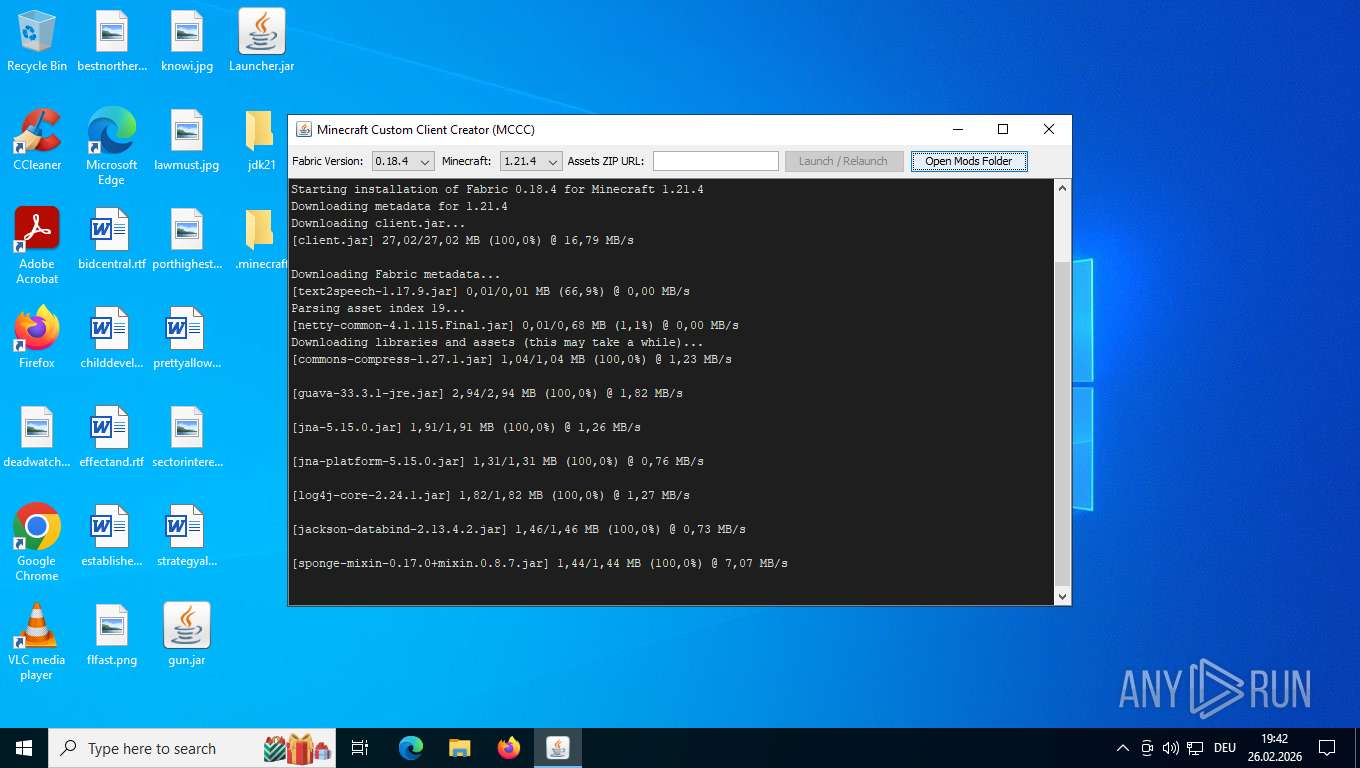
Task: Click Open Mods Folder button
Action: coord(968,161)
